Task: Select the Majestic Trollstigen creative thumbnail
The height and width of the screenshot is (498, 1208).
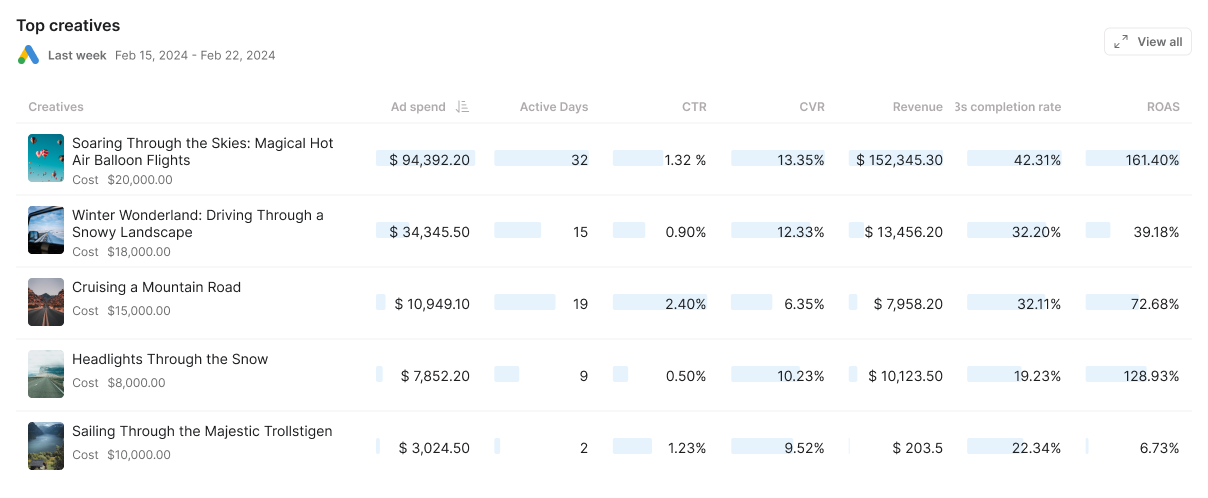Action: (x=46, y=446)
